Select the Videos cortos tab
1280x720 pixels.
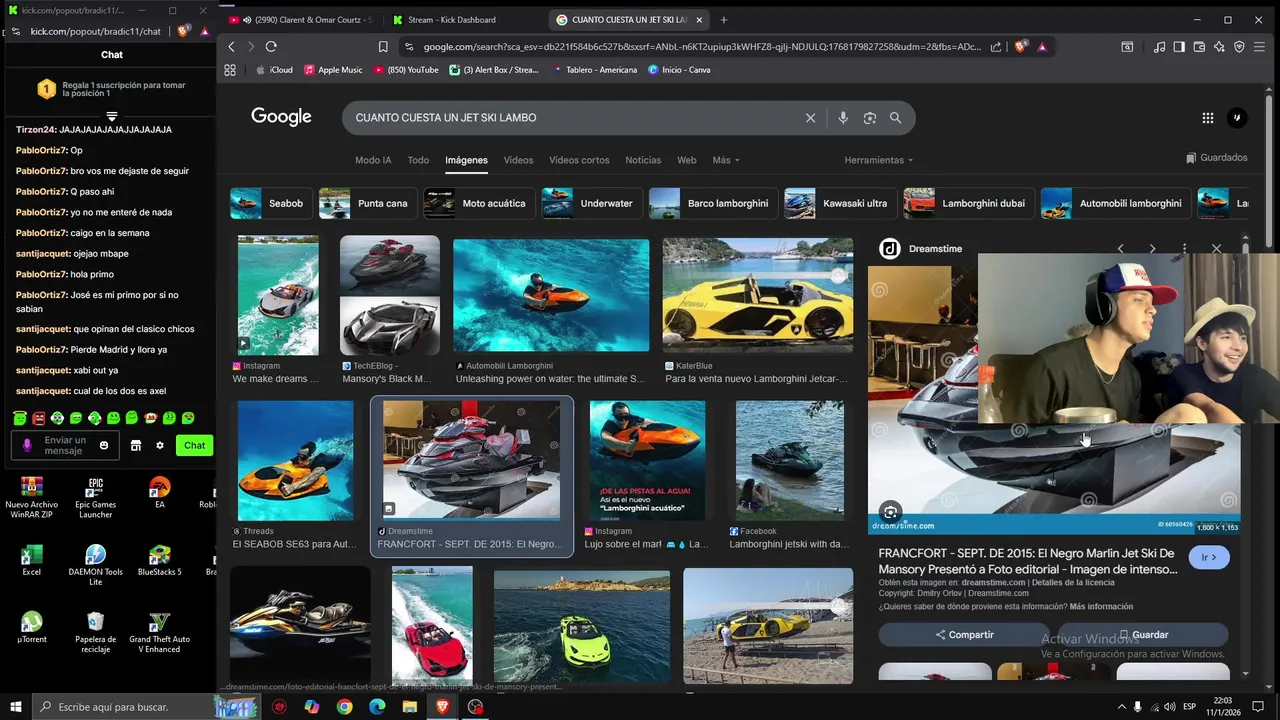click(x=579, y=160)
